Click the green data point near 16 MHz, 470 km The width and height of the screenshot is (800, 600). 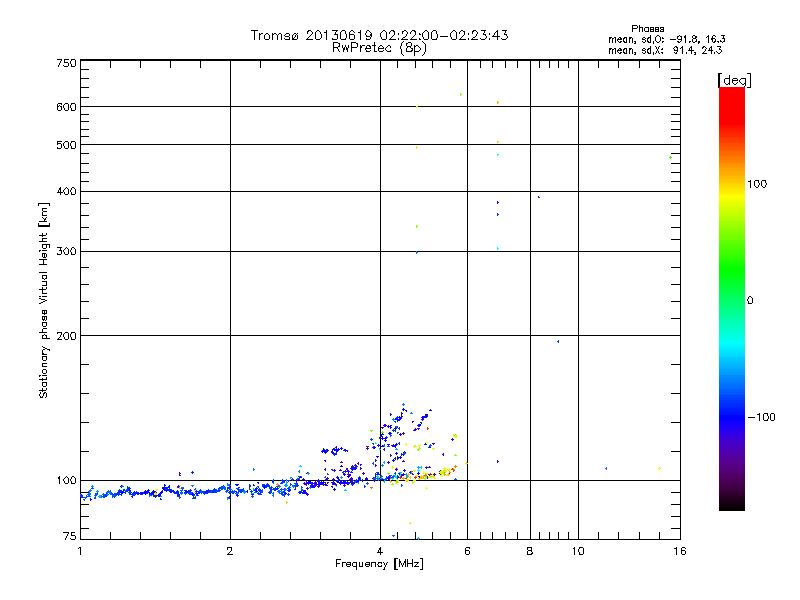tap(670, 158)
